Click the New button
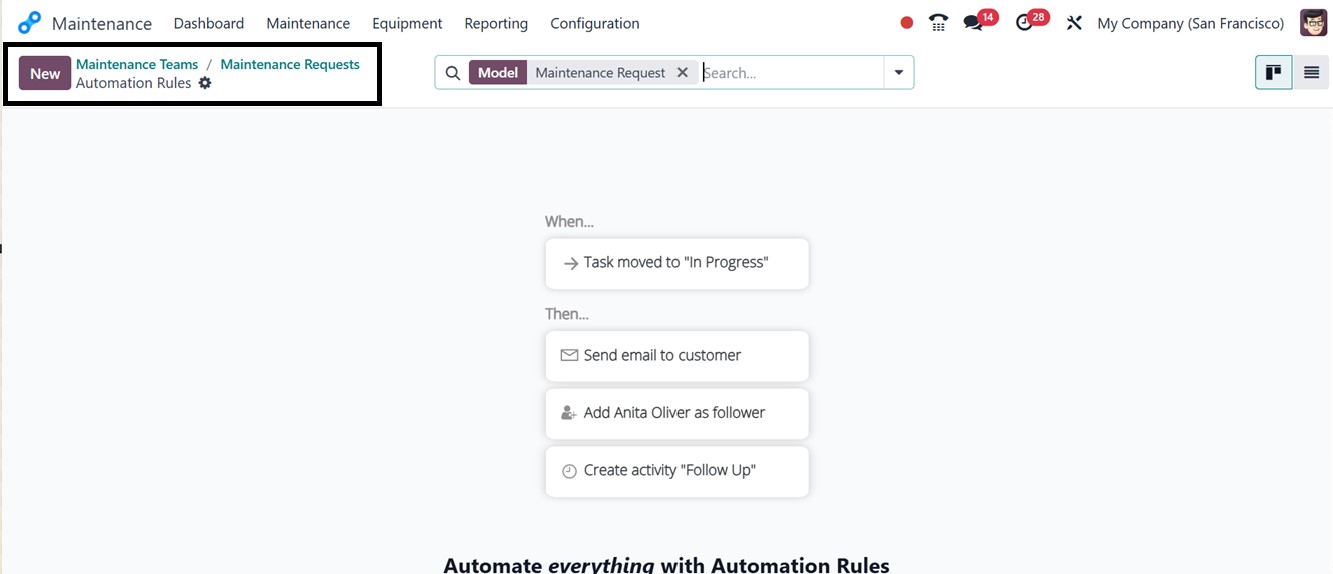This screenshot has width=1333, height=574. (45, 73)
